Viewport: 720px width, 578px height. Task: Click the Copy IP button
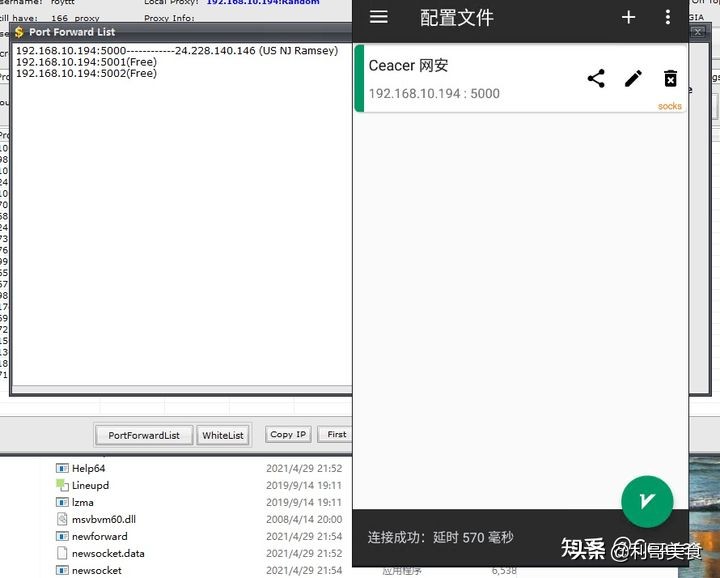pos(288,434)
